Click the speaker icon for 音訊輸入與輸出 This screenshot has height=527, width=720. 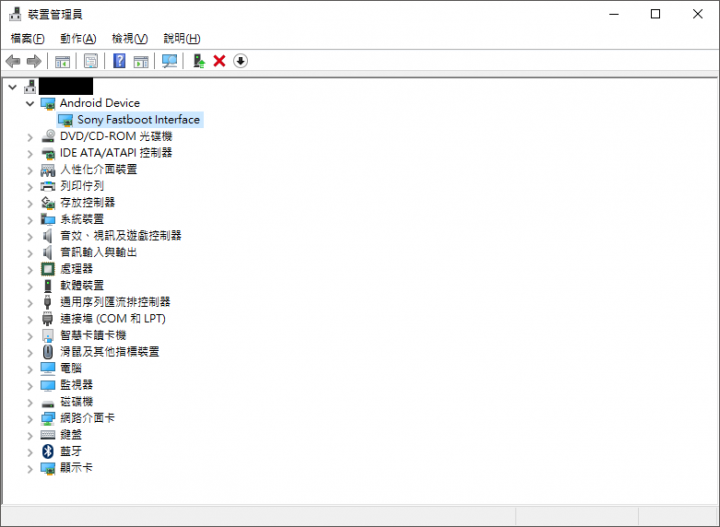tap(48, 252)
